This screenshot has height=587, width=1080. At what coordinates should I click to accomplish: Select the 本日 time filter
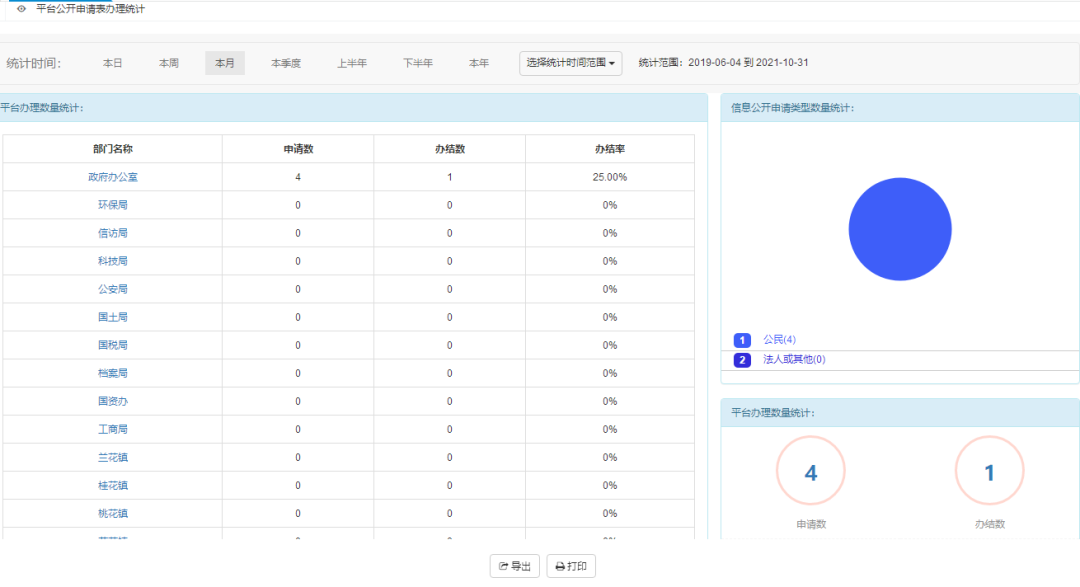coord(112,63)
